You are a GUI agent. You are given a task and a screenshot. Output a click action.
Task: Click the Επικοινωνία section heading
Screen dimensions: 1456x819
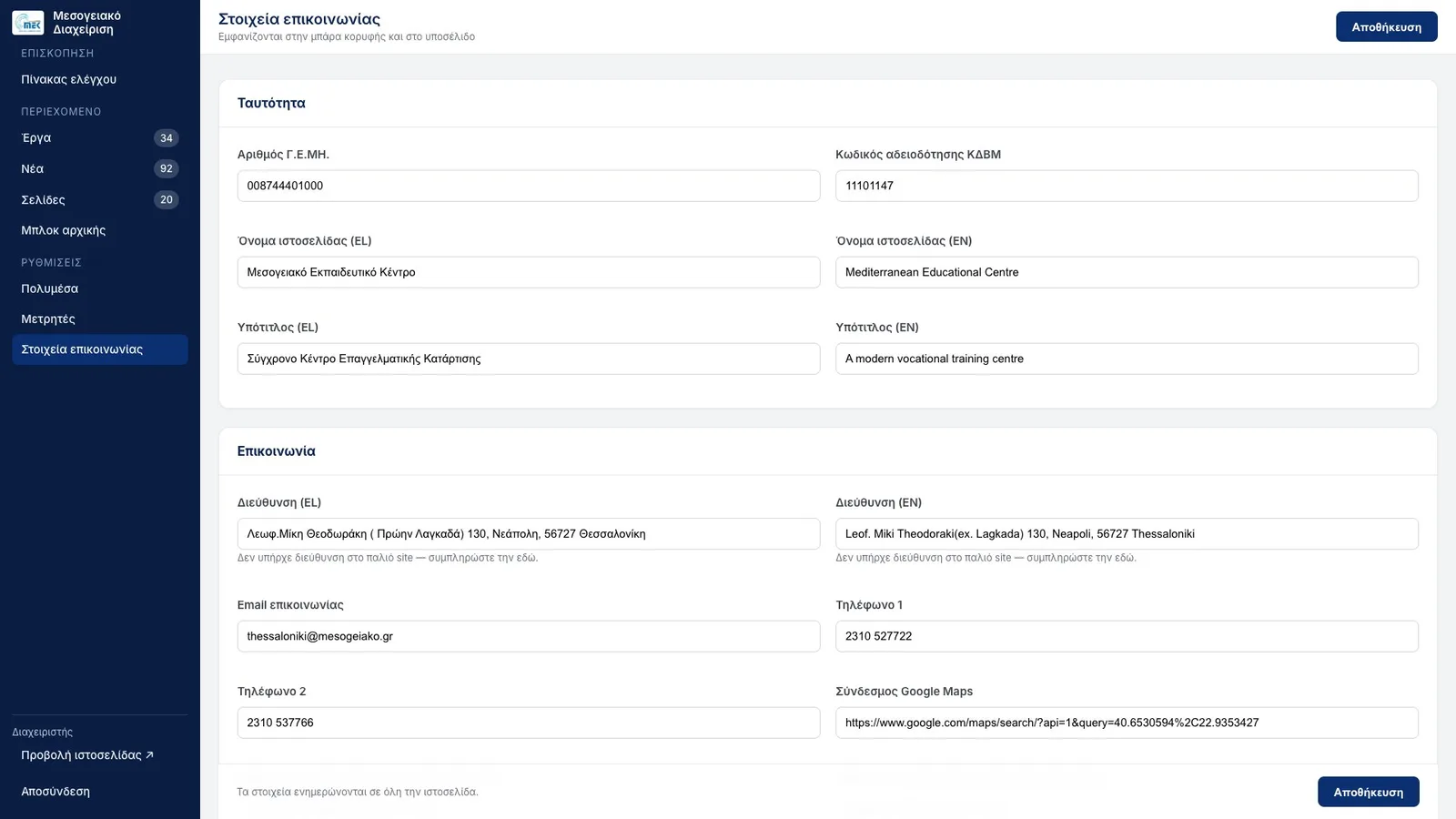(x=277, y=451)
